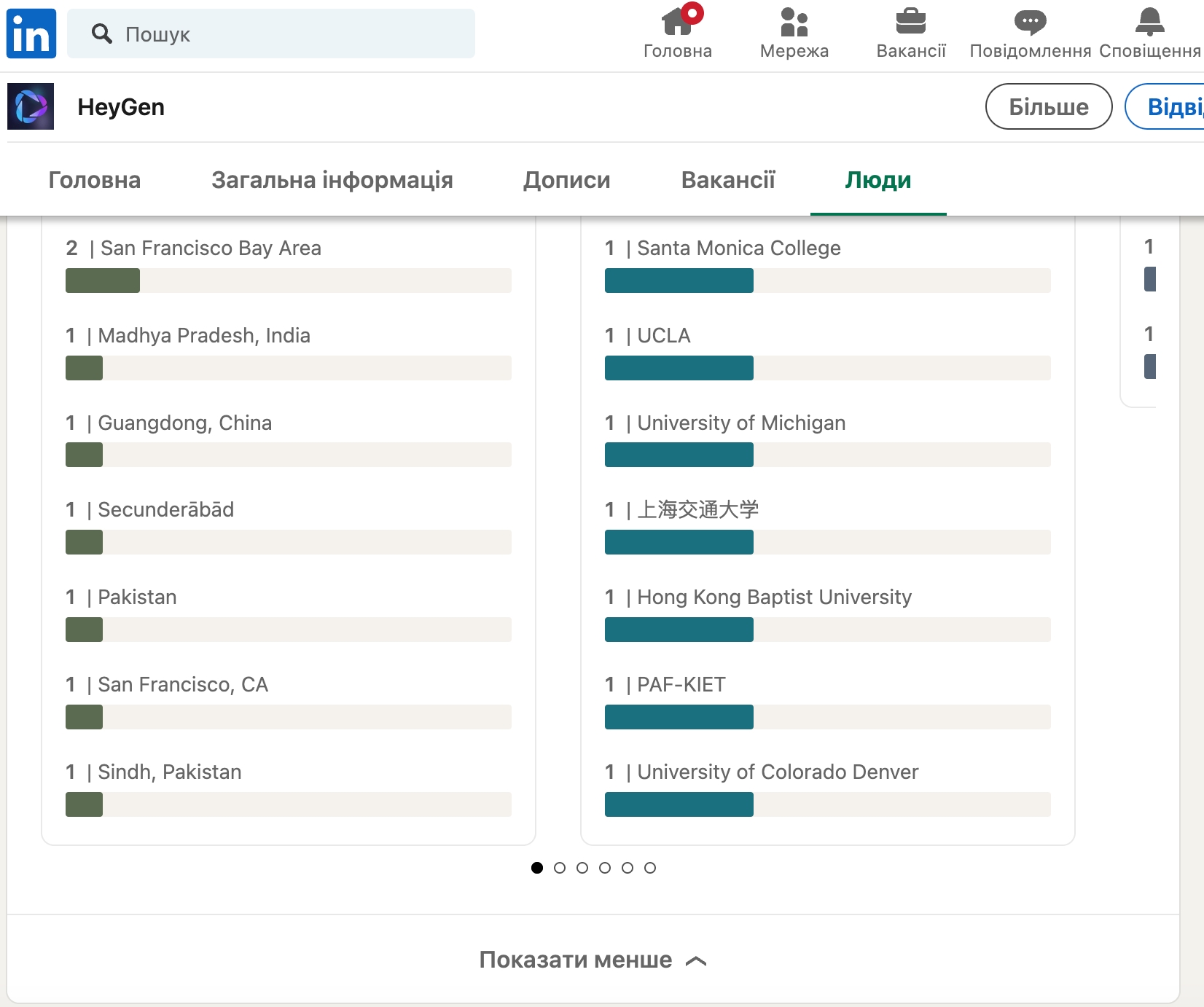Image resolution: width=1204 pixels, height=1007 pixels.
Task: Select Santa Monica College bar
Action: click(x=828, y=281)
